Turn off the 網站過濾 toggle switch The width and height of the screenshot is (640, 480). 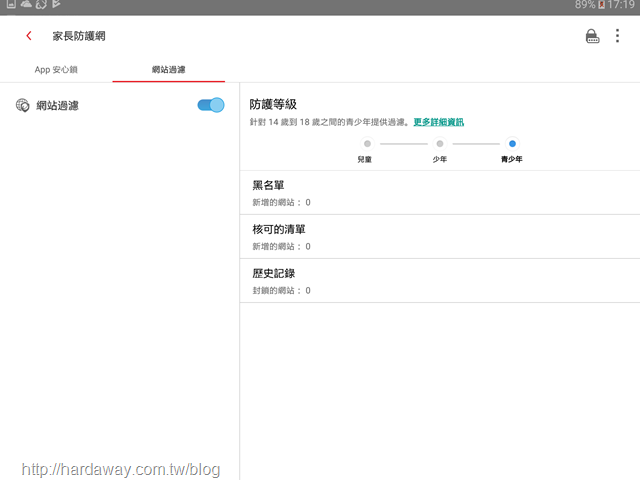pyautogui.click(x=211, y=105)
